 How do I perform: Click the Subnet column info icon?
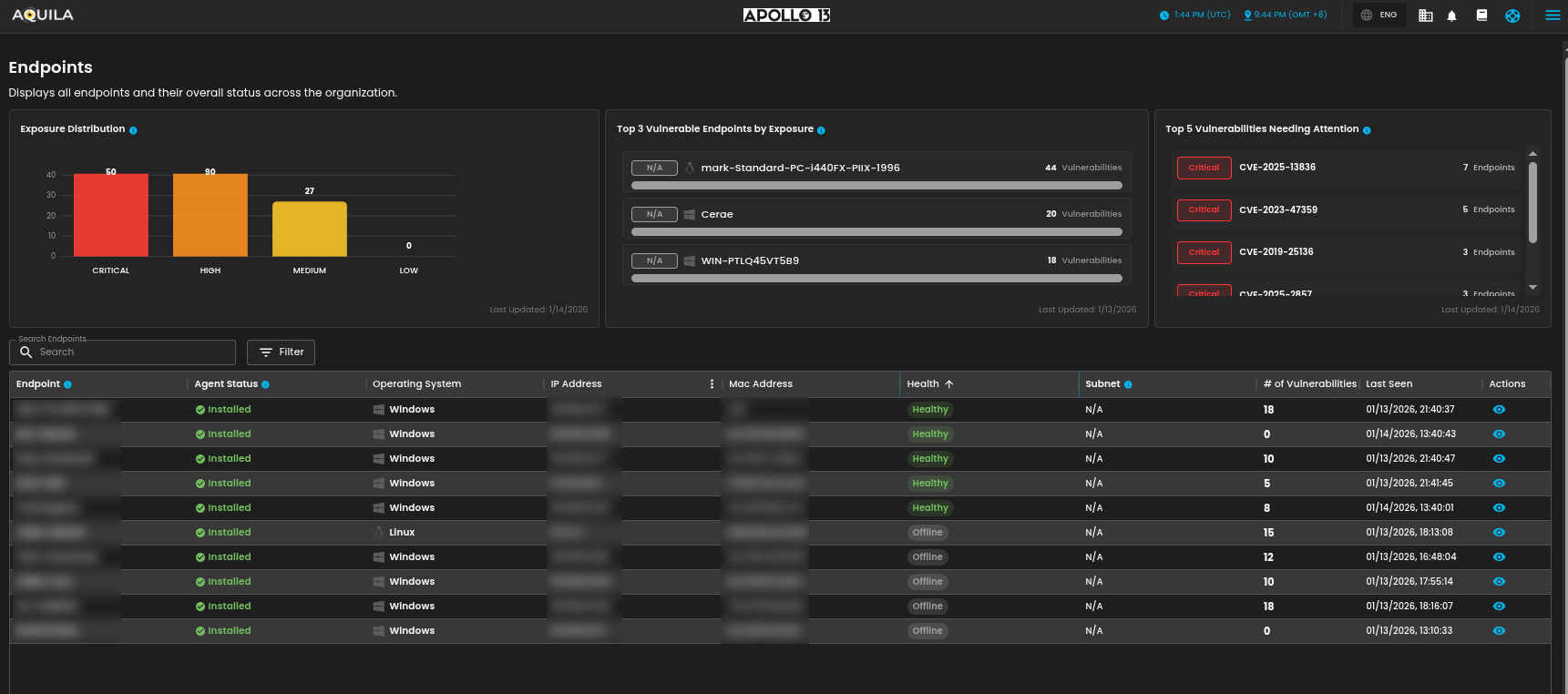coord(1128,384)
